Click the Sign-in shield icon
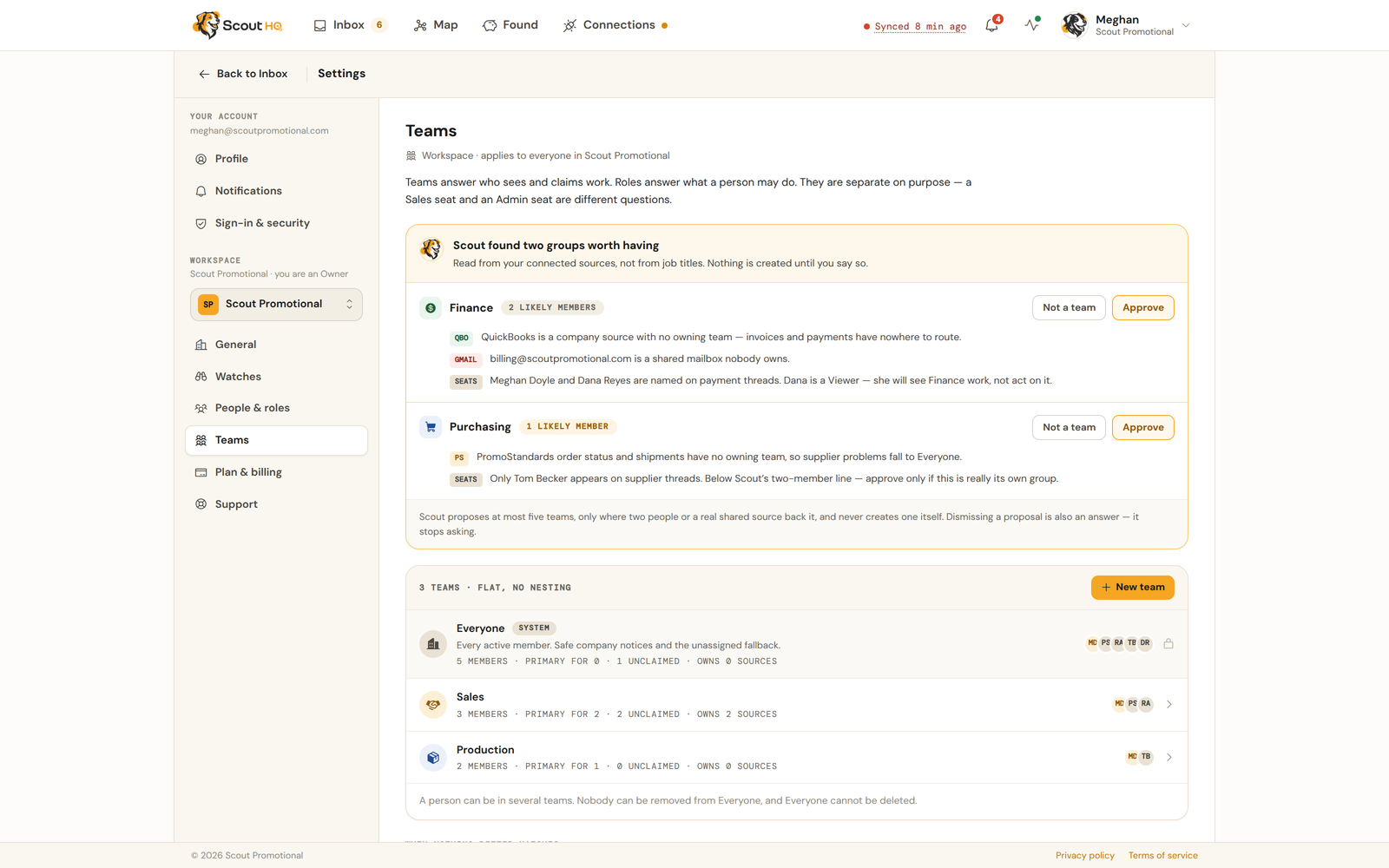Screen dimensions: 1389x868 pos(201,223)
